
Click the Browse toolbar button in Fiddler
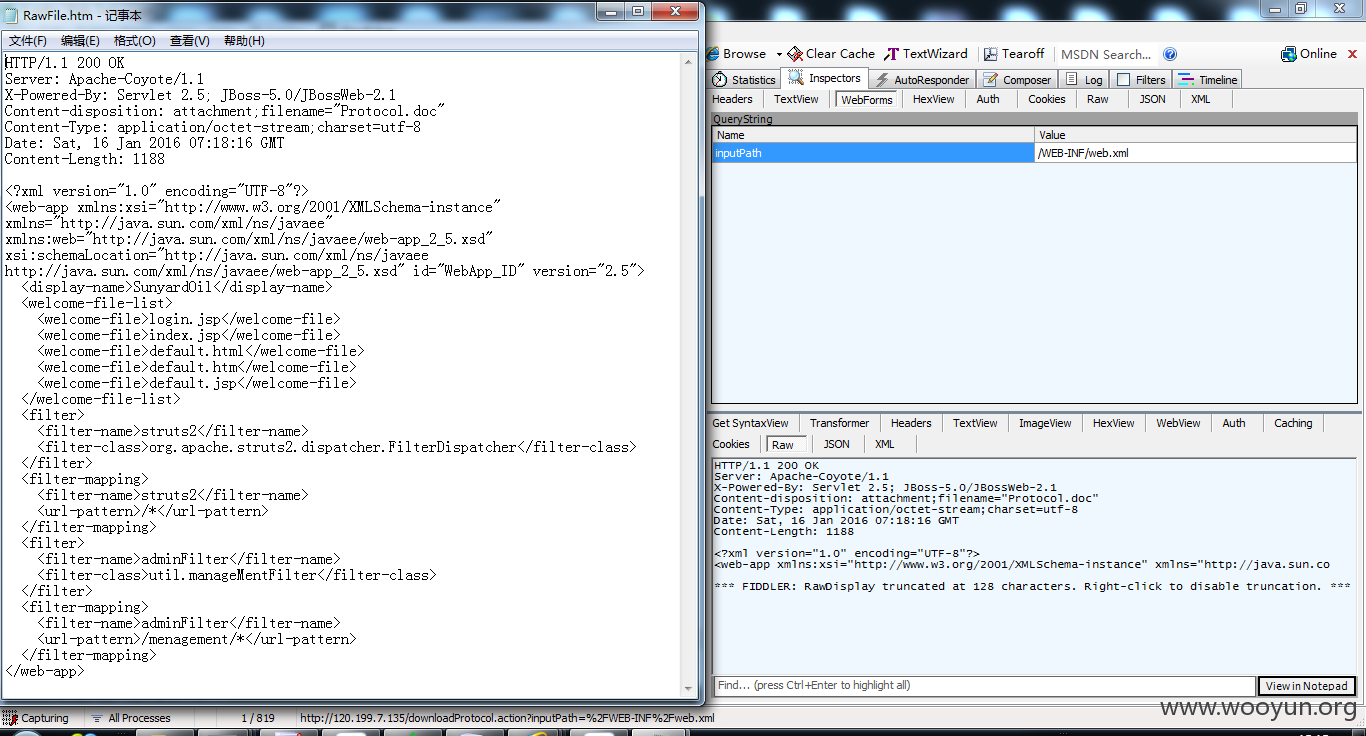coord(737,54)
